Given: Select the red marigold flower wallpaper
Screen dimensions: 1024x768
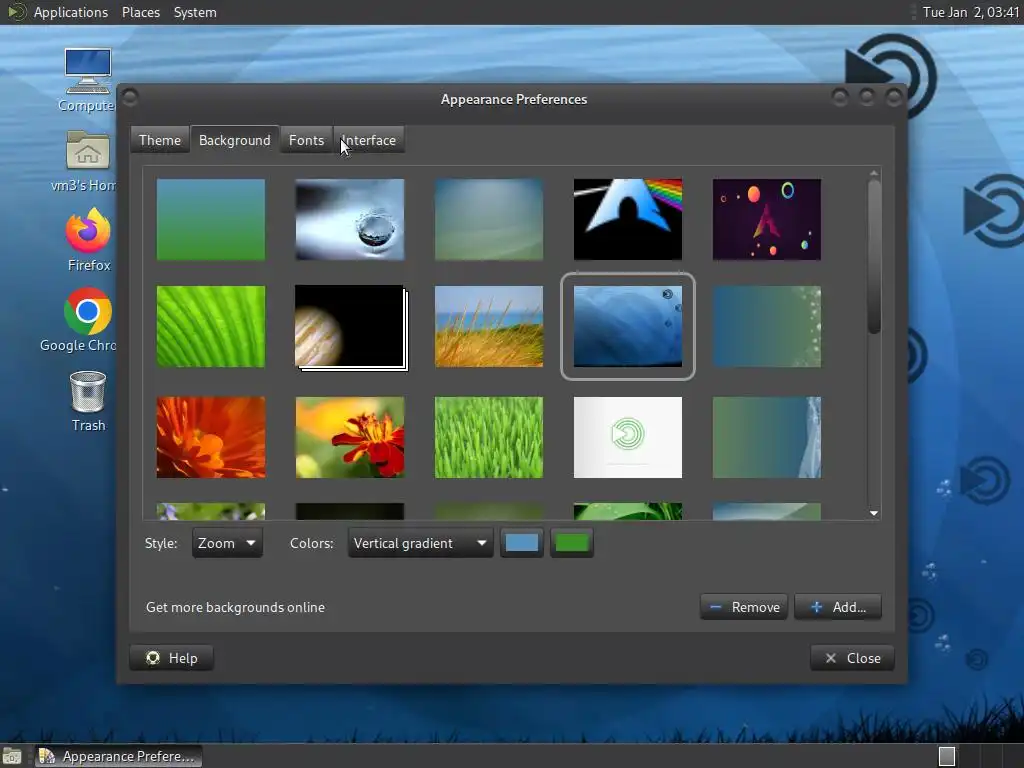Looking at the screenshot, I should click(x=350, y=438).
